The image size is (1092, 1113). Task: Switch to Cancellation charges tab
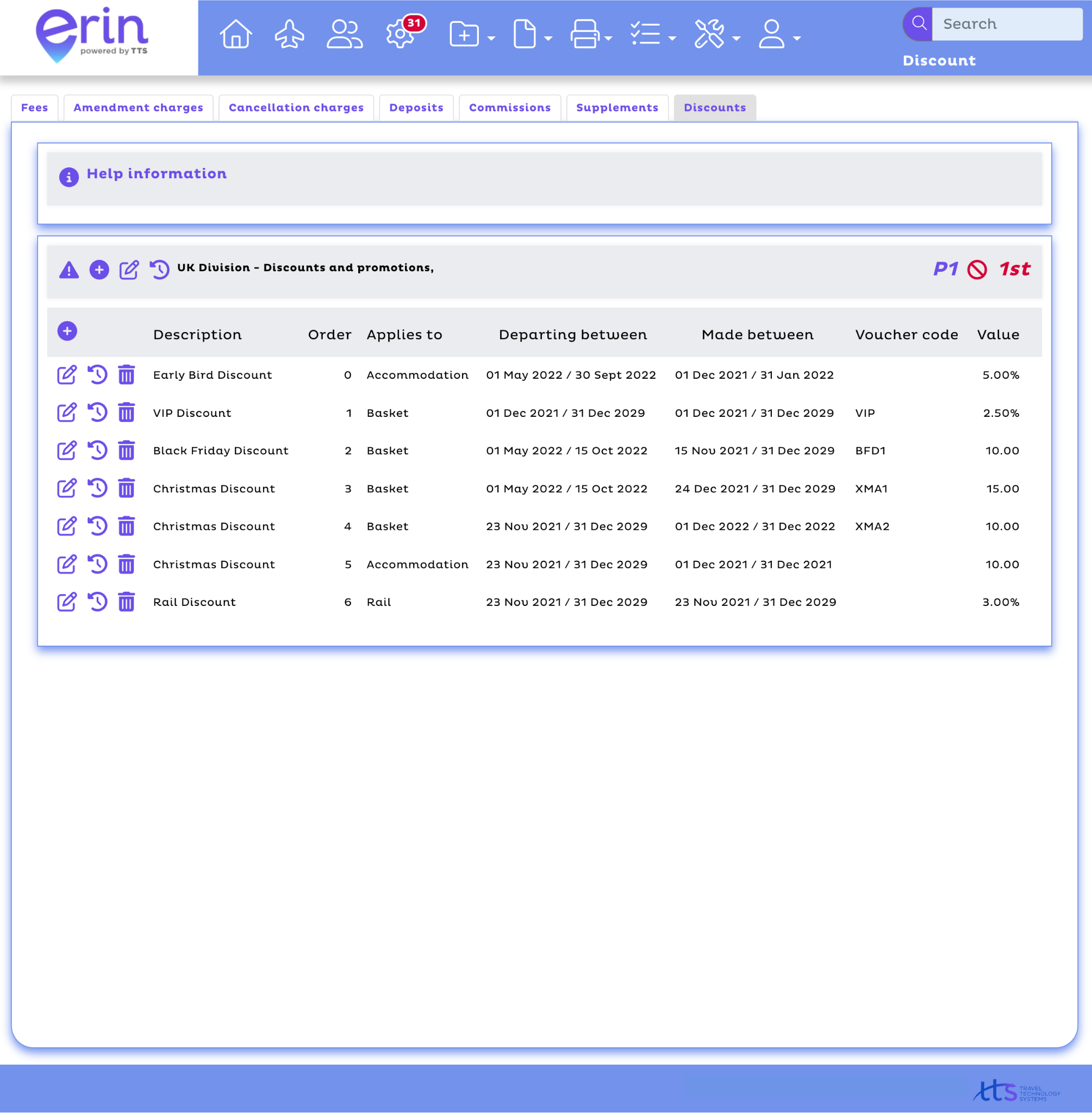click(x=296, y=108)
